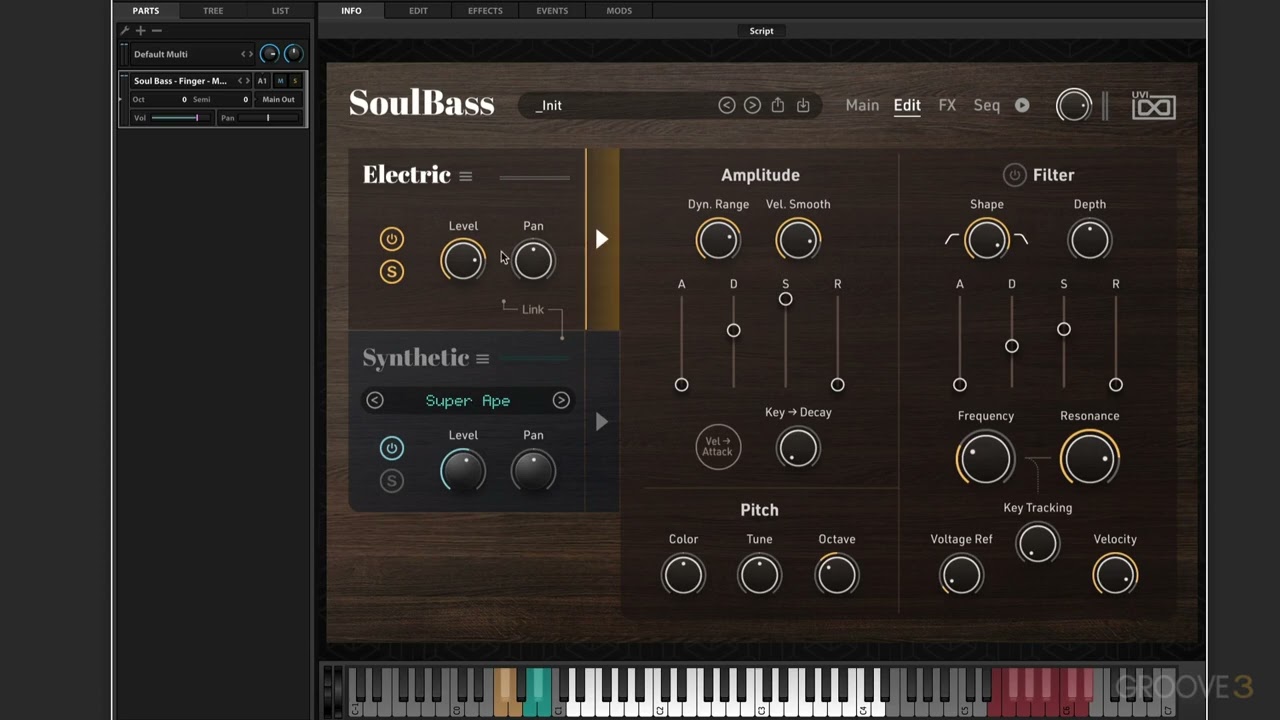Open the A1 MIDI channel selector
This screenshot has height=720, width=1280.
[262, 81]
